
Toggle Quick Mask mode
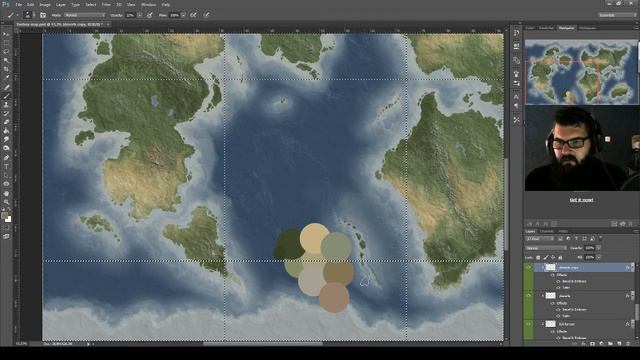click(x=6, y=227)
